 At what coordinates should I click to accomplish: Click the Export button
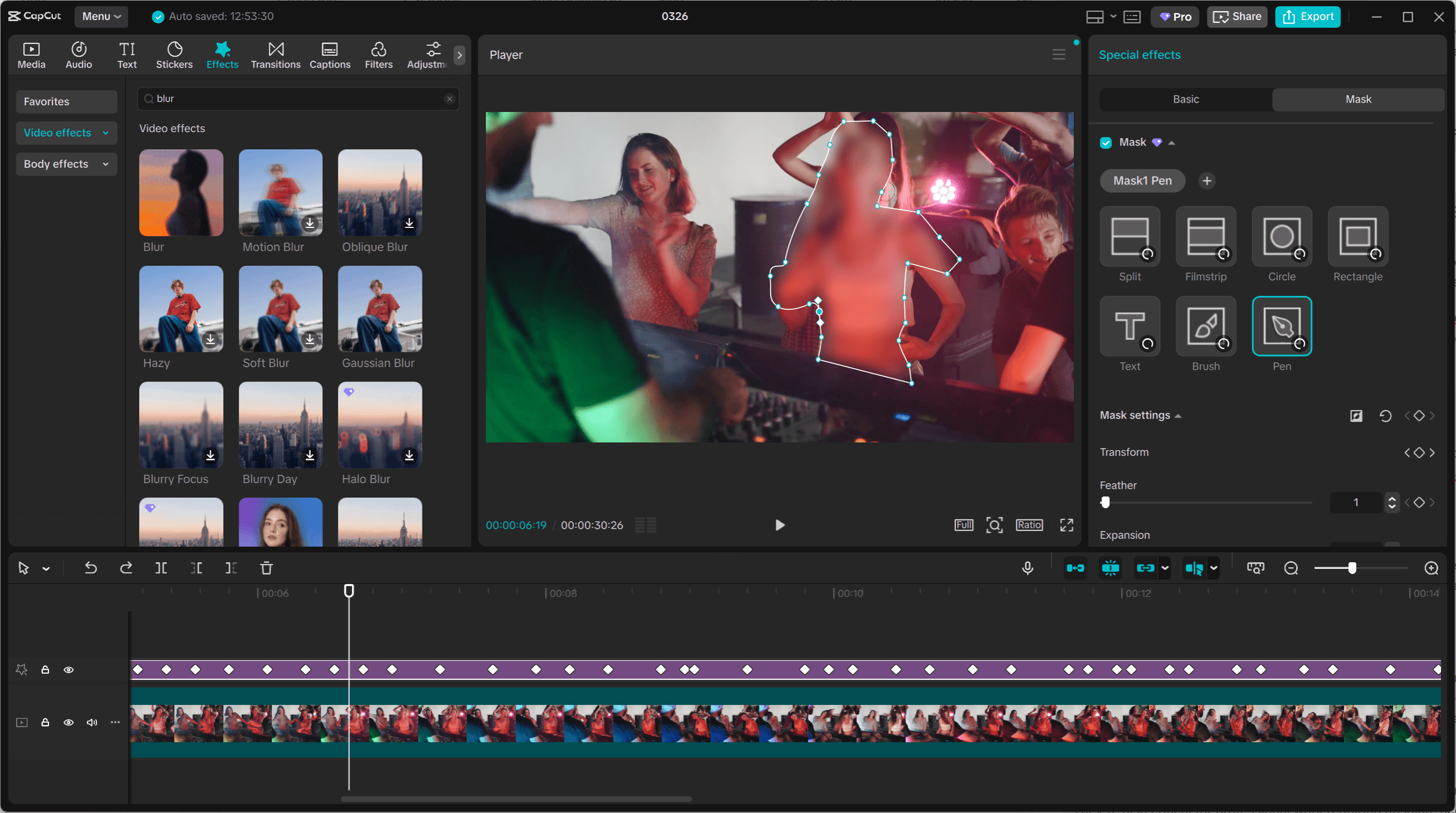tap(1307, 16)
